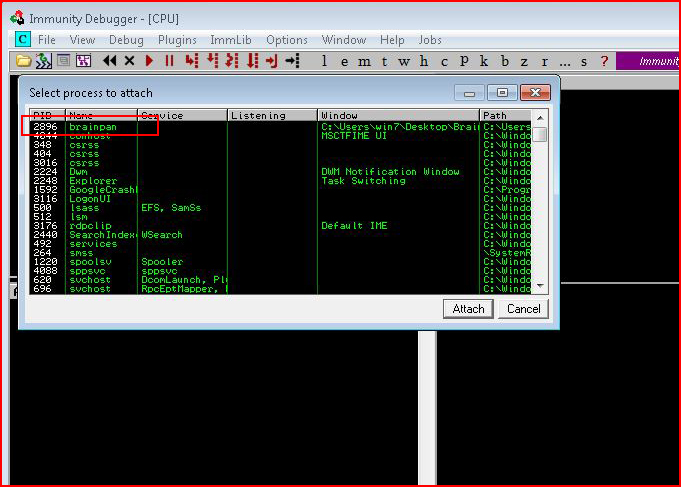
Task: Select the spoolsv process row
Action: coord(280,262)
